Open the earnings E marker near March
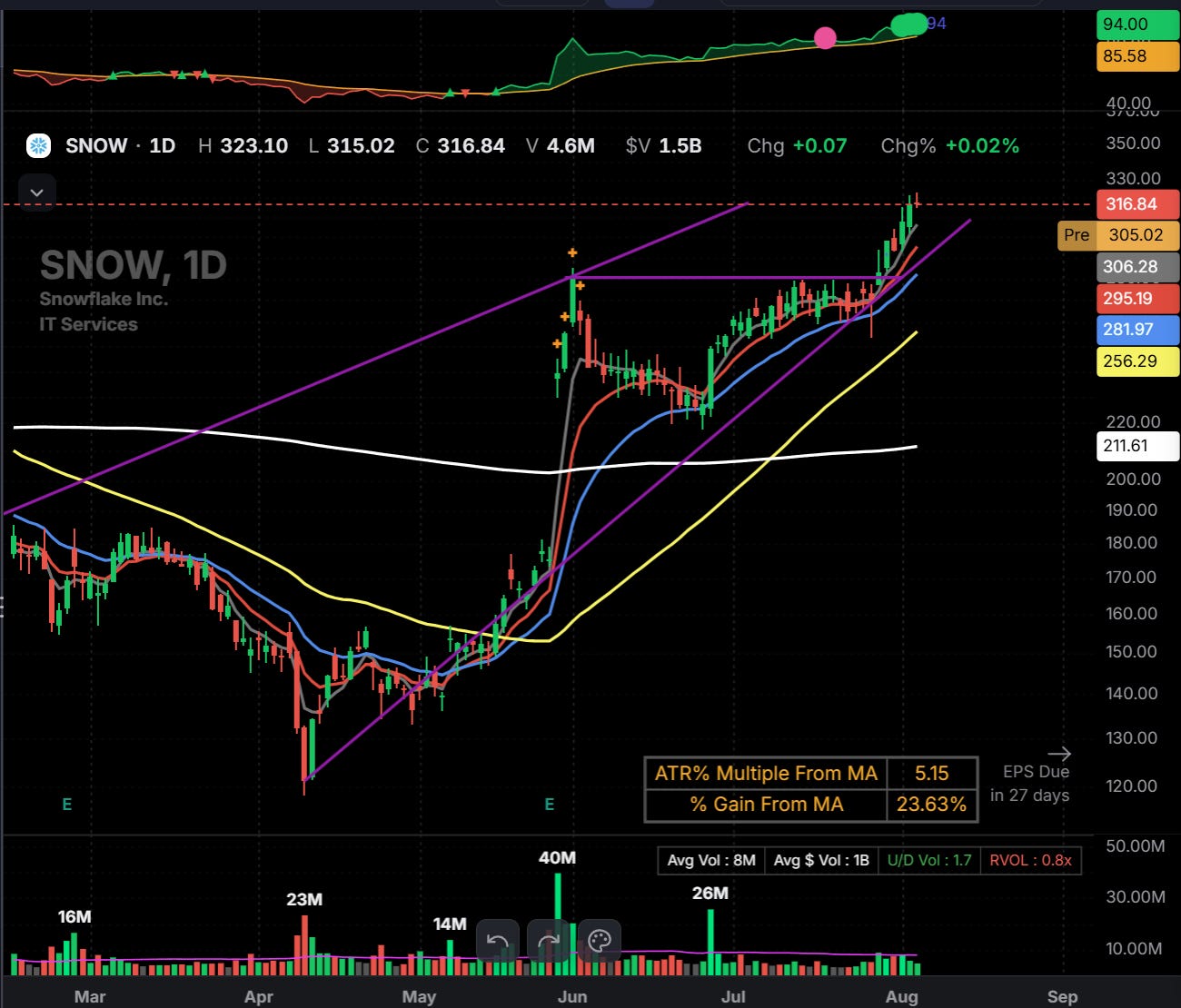1181x1008 pixels. (67, 805)
